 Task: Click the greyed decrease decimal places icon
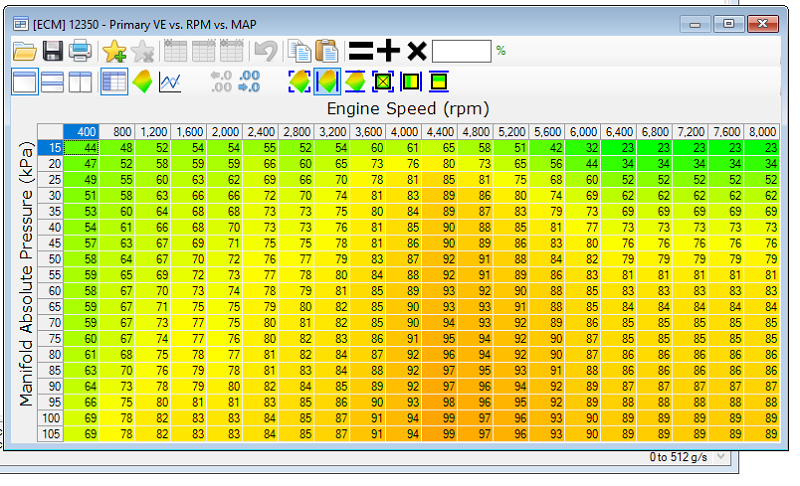tap(221, 82)
